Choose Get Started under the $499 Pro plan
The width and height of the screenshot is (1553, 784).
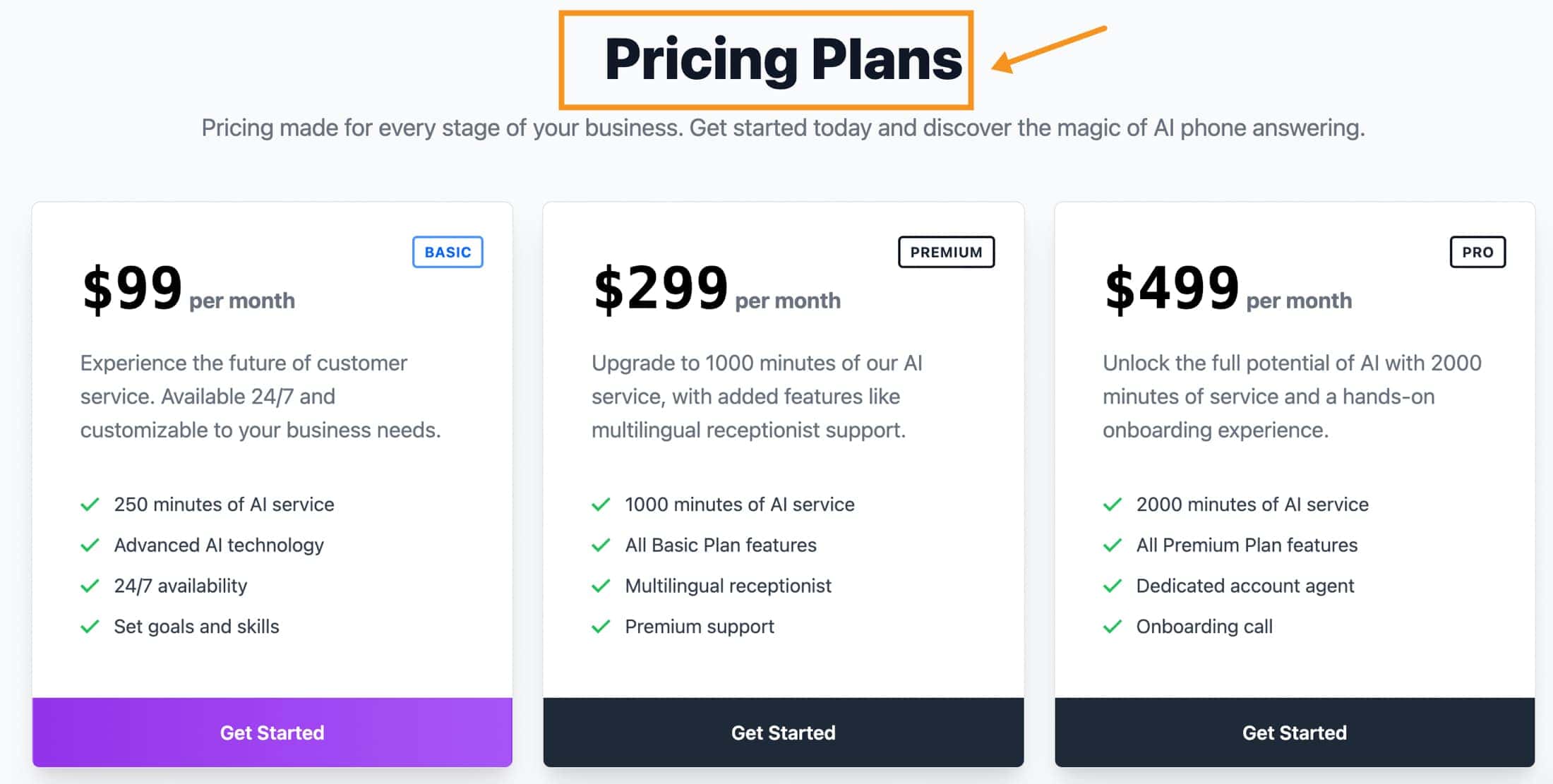click(x=1295, y=732)
